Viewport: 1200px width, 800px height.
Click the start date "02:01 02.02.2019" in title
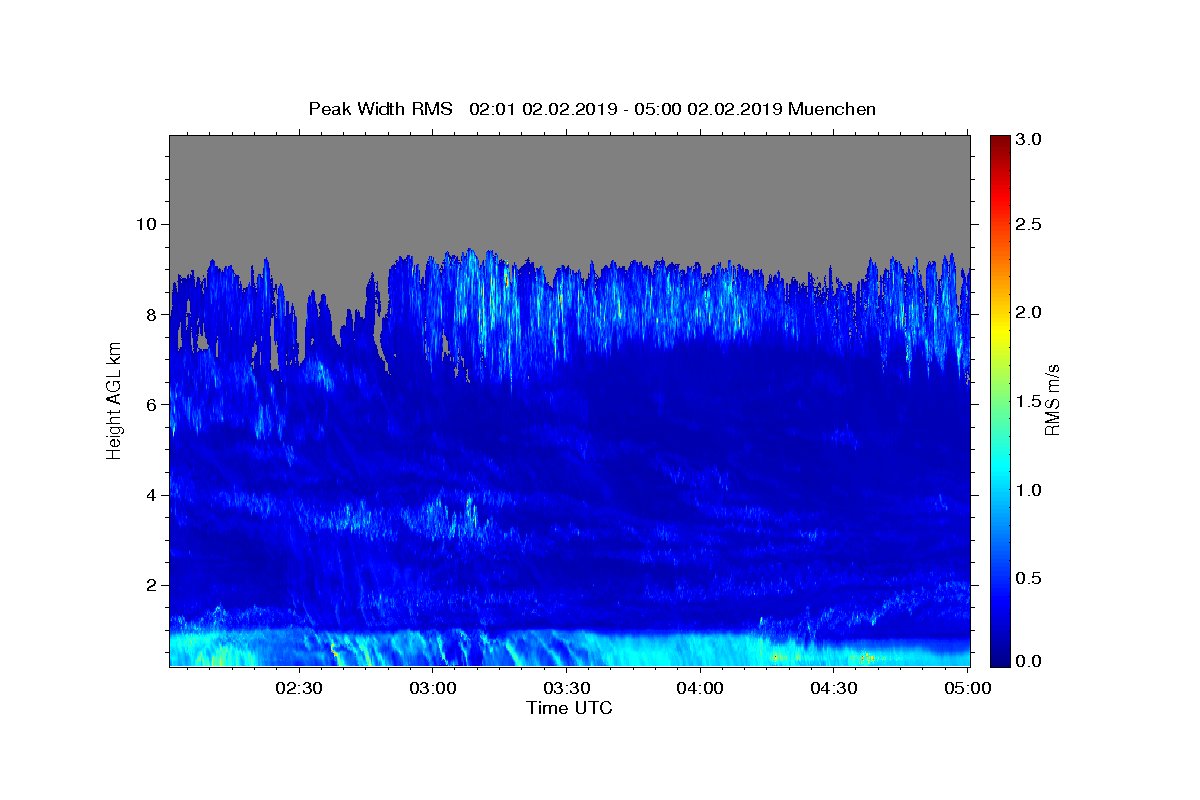pos(541,109)
